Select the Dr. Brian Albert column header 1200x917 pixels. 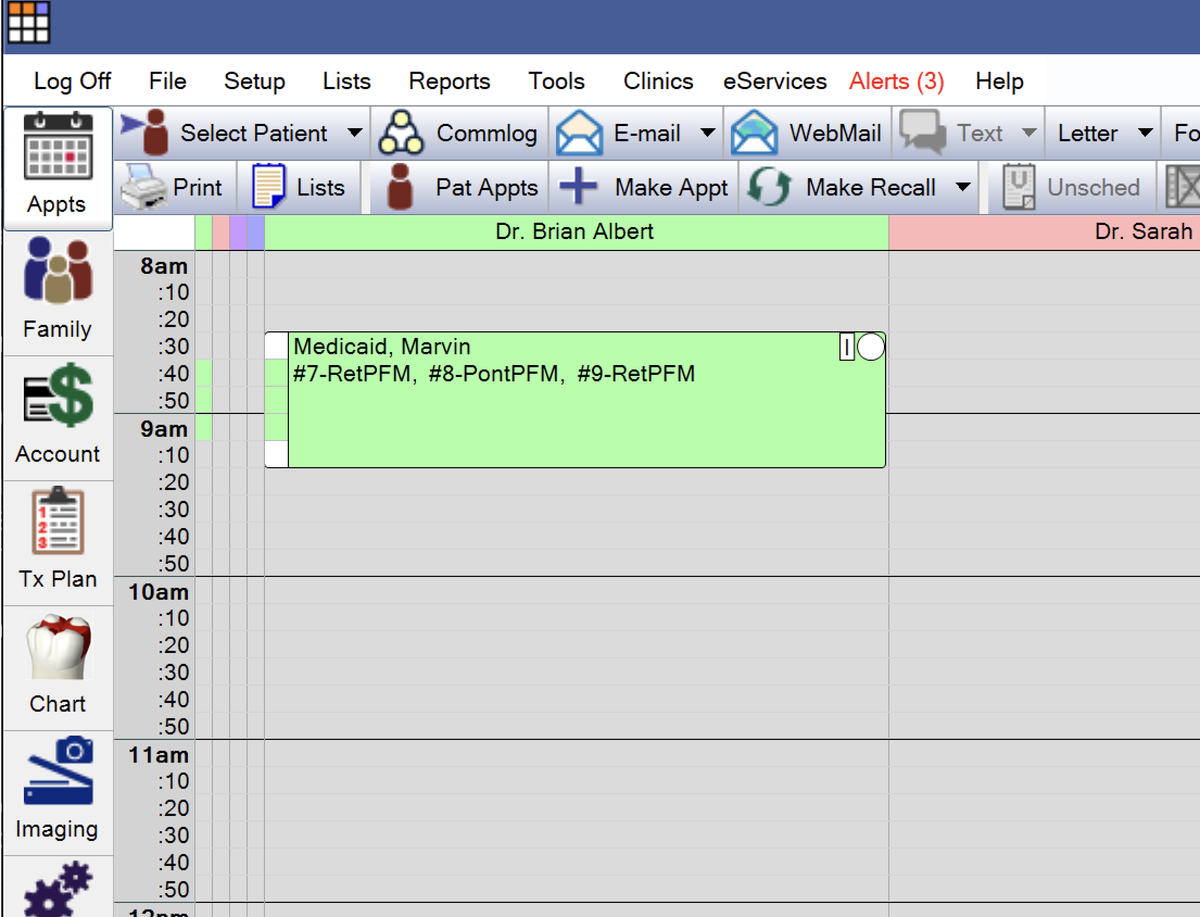coord(576,232)
